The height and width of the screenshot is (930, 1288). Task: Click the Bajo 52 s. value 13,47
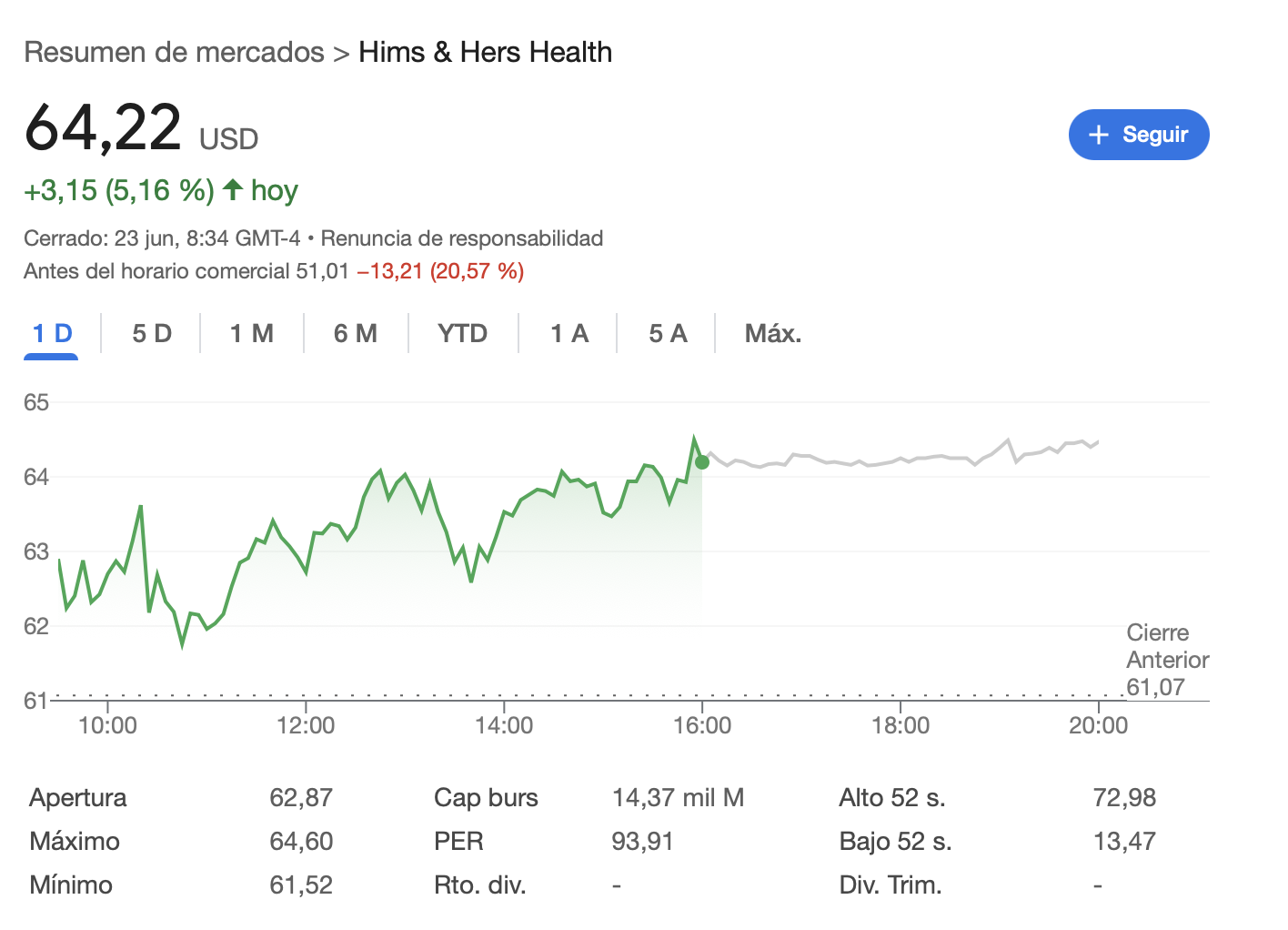click(x=1124, y=842)
